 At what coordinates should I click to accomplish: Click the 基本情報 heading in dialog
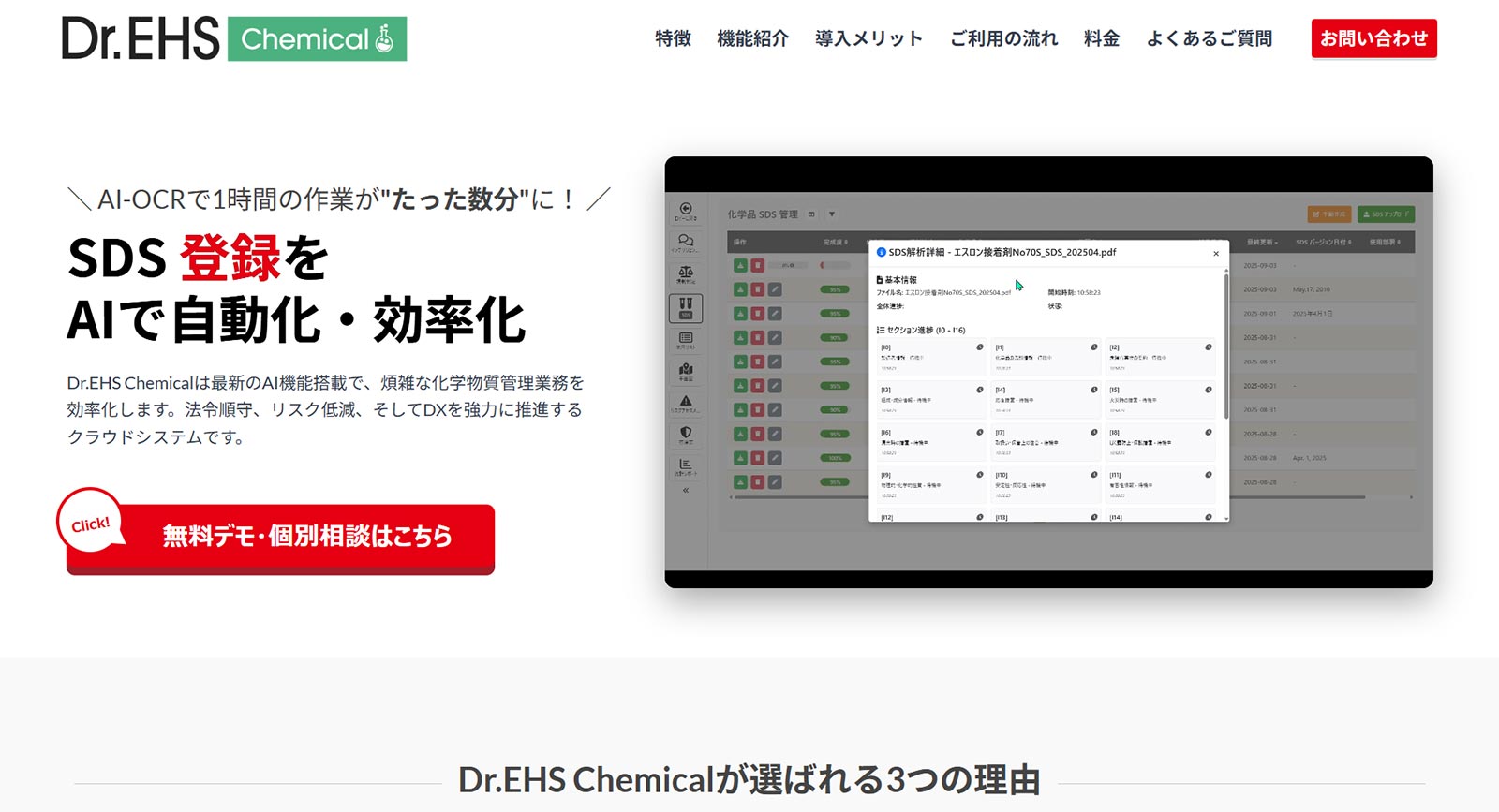coord(897,280)
